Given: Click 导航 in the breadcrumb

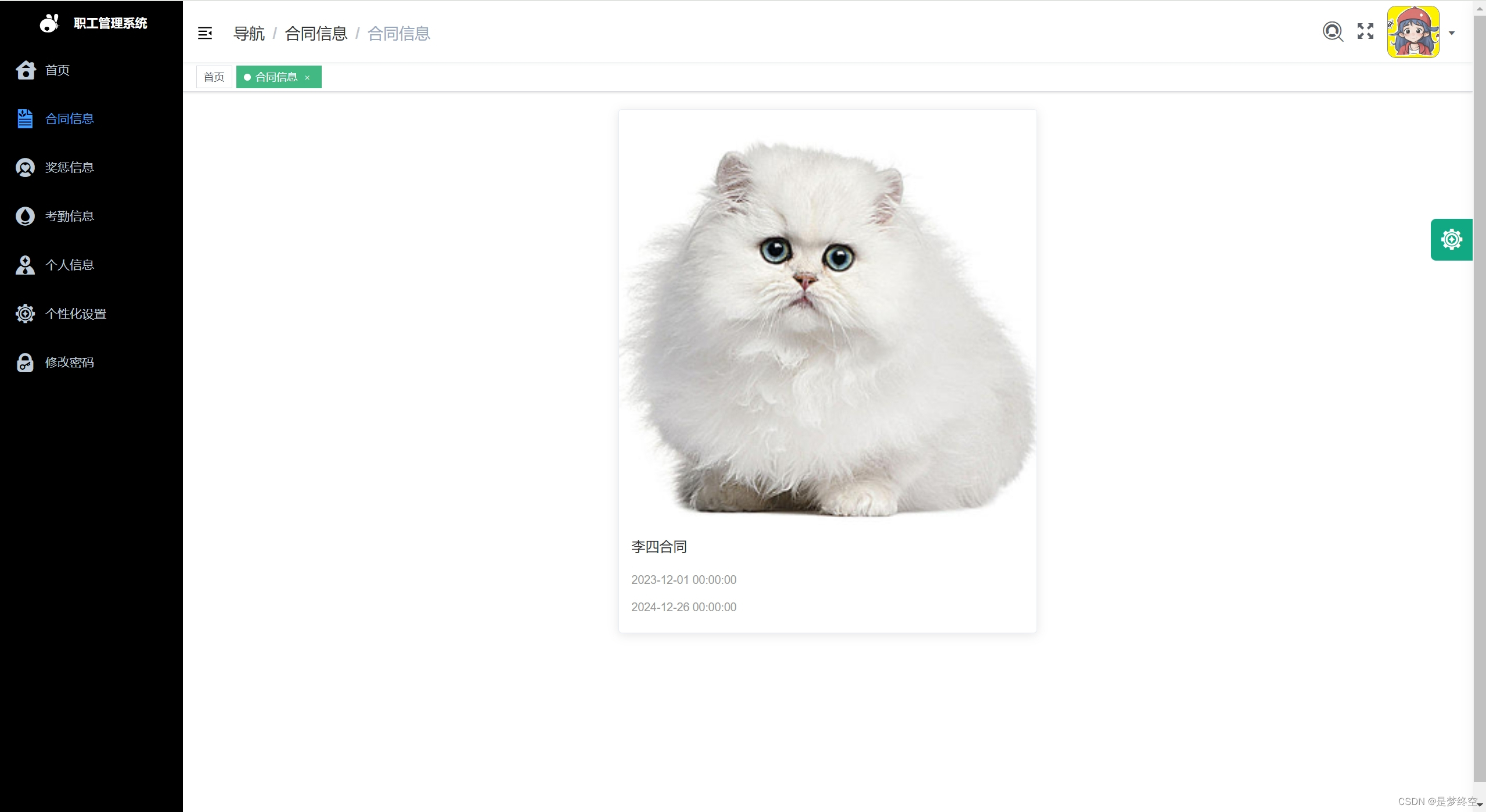Looking at the screenshot, I should tap(249, 34).
